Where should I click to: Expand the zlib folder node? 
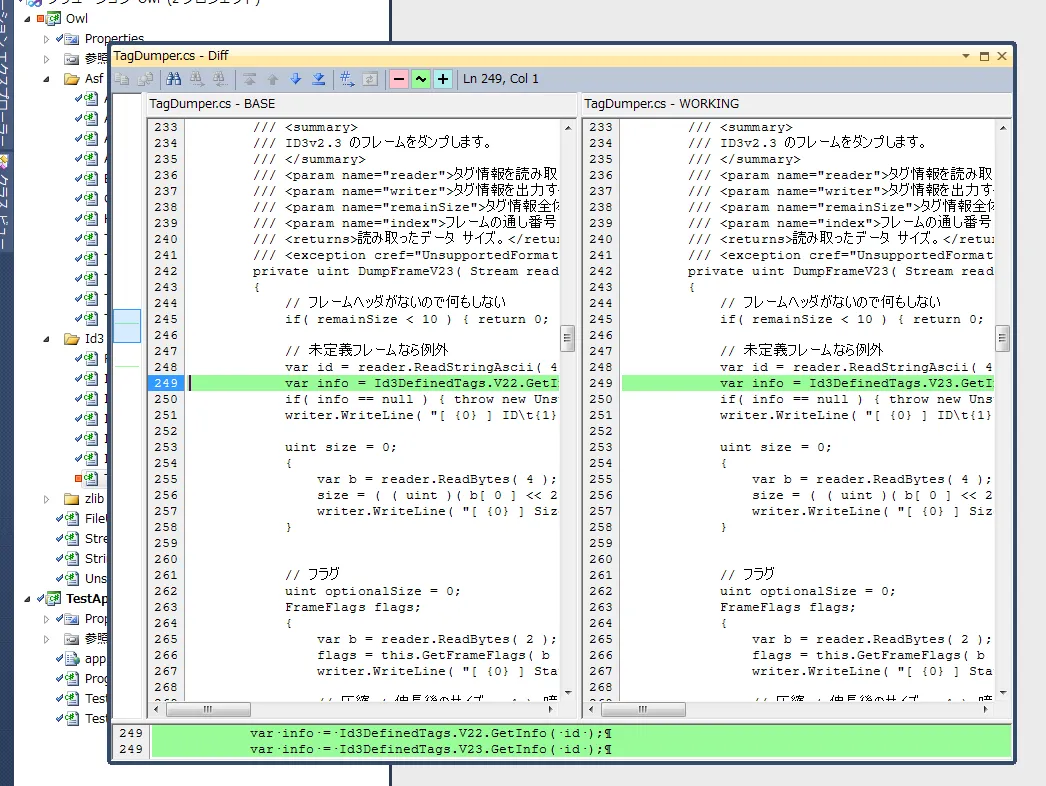point(46,498)
